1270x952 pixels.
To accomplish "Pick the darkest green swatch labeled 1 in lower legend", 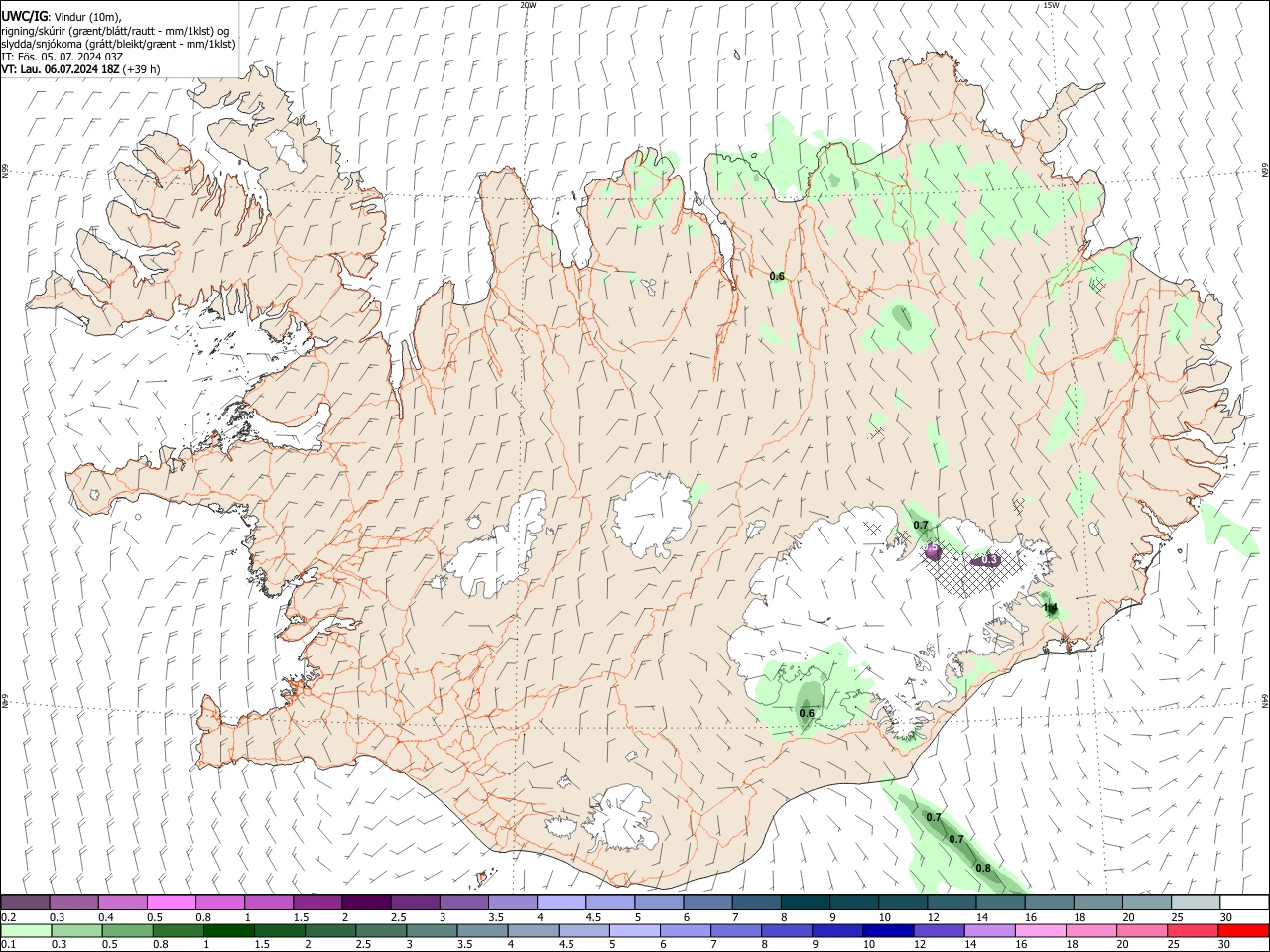I will [229, 931].
